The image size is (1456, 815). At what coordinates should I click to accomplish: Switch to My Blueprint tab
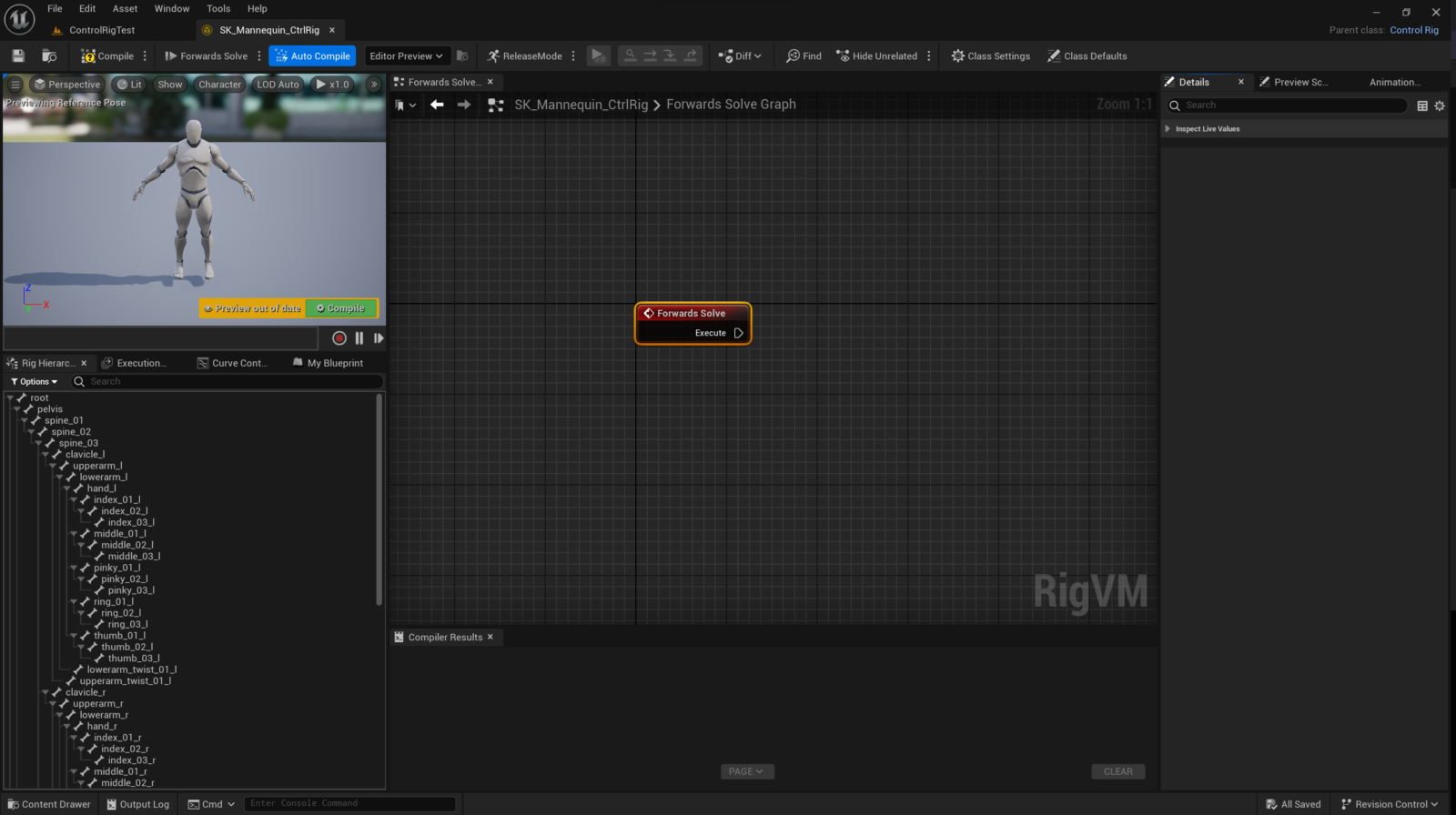pyautogui.click(x=334, y=363)
